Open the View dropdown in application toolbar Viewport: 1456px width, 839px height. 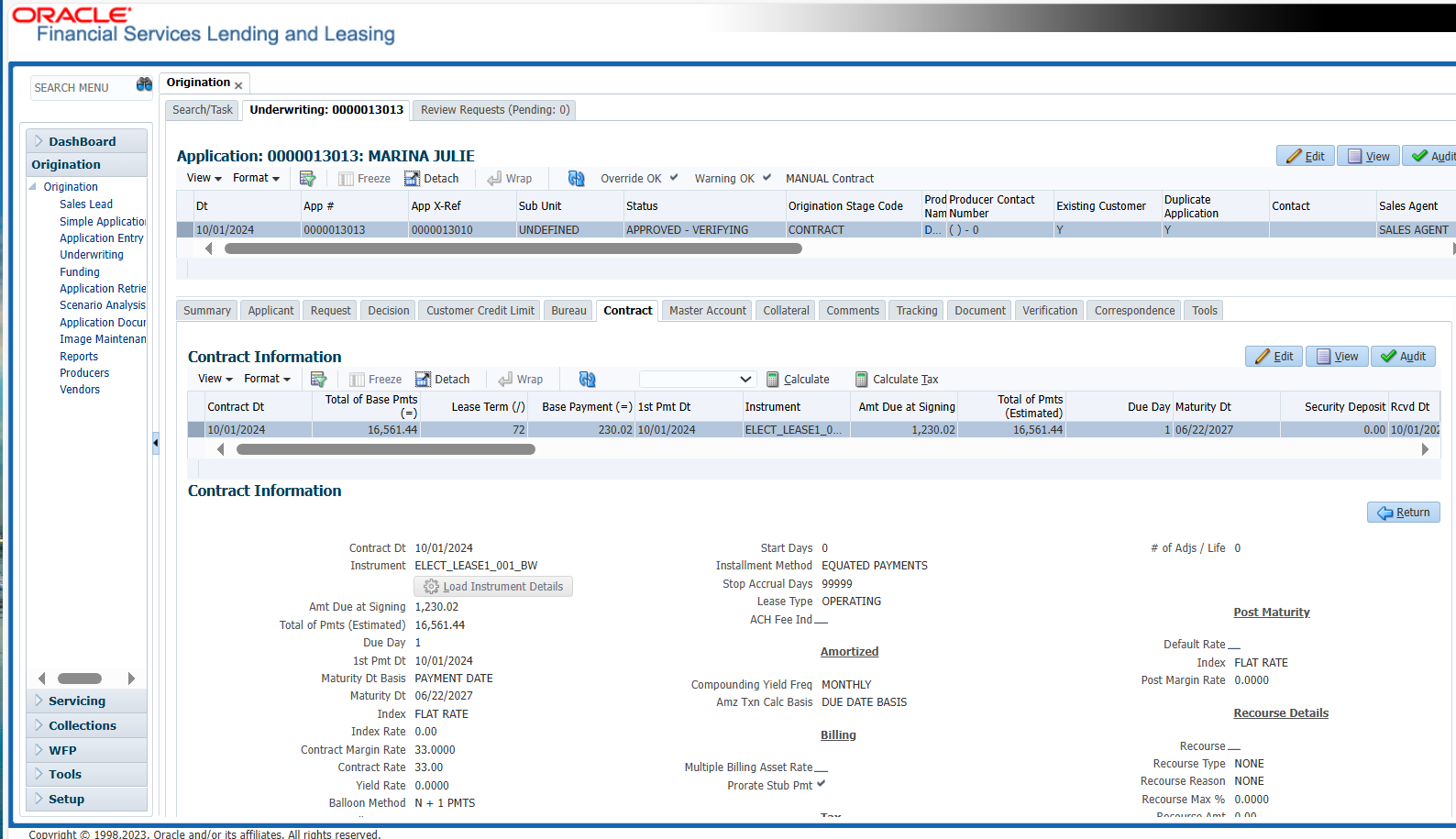204,179
